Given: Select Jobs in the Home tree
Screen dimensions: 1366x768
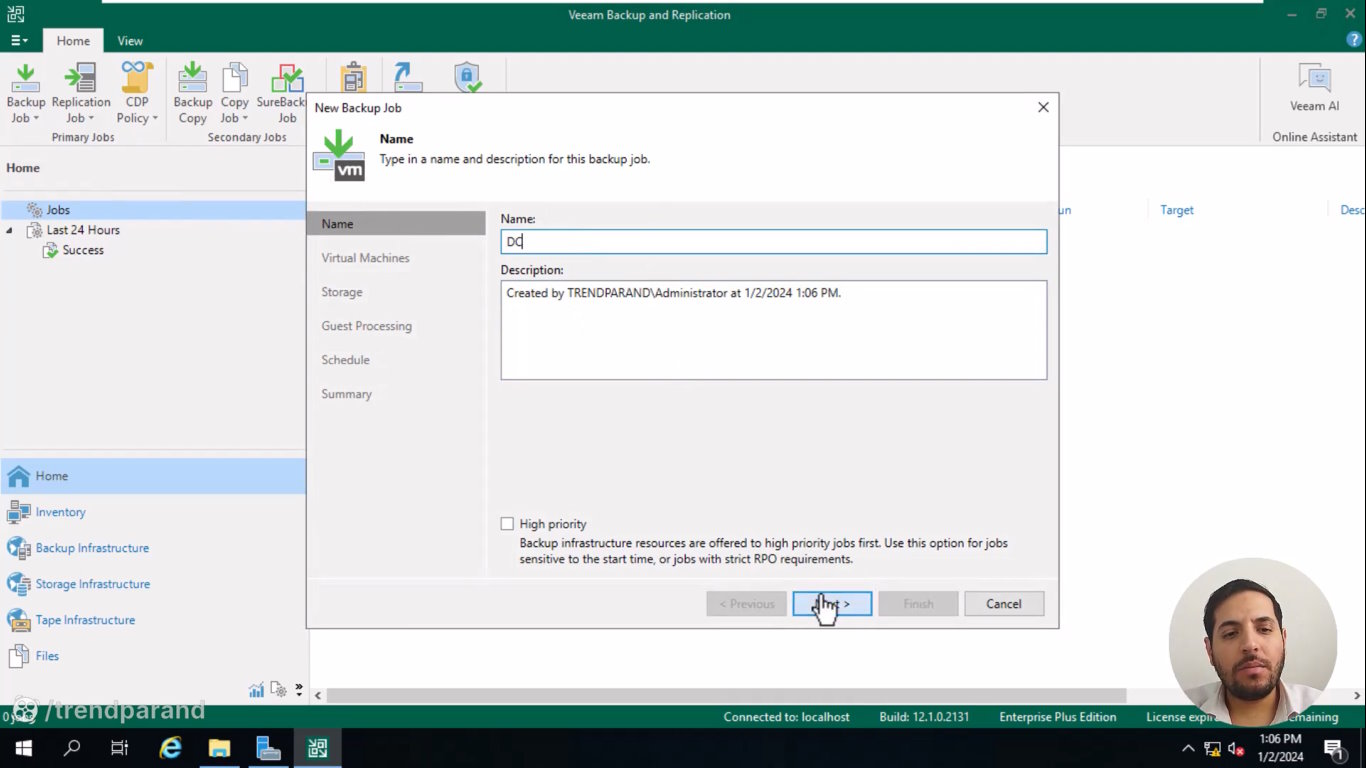Looking at the screenshot, I should click(58, 210).
